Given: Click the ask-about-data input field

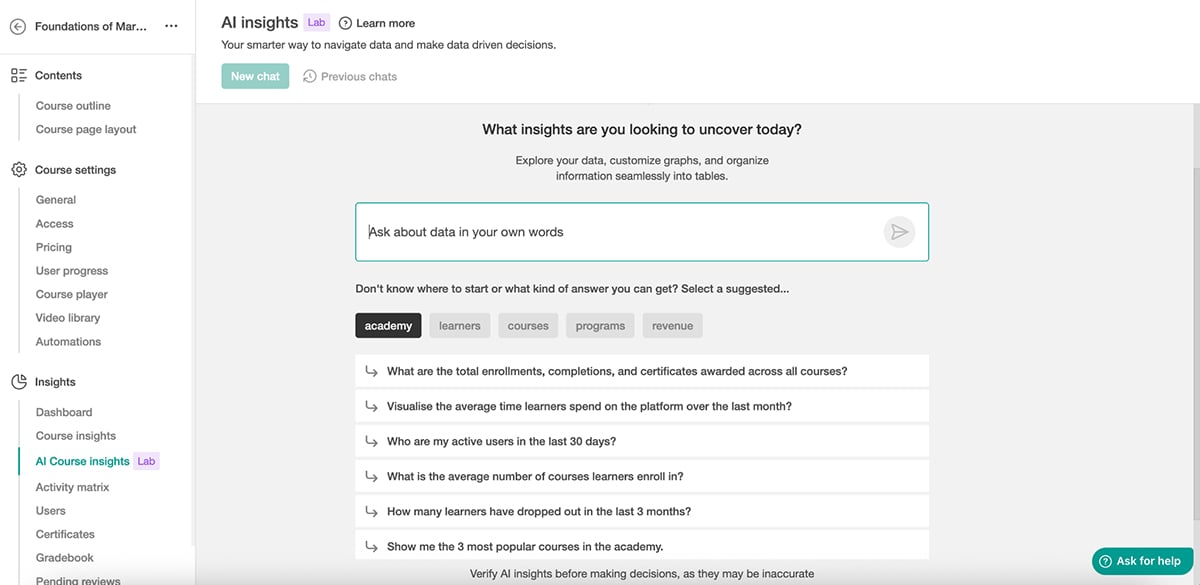Looking at the screenshot, I should (600, 231).
